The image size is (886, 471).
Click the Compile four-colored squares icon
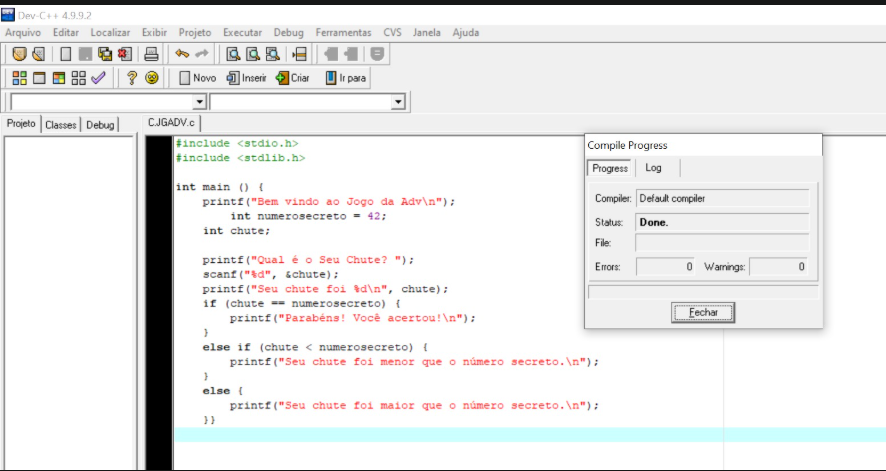click(x=20, y=78)
